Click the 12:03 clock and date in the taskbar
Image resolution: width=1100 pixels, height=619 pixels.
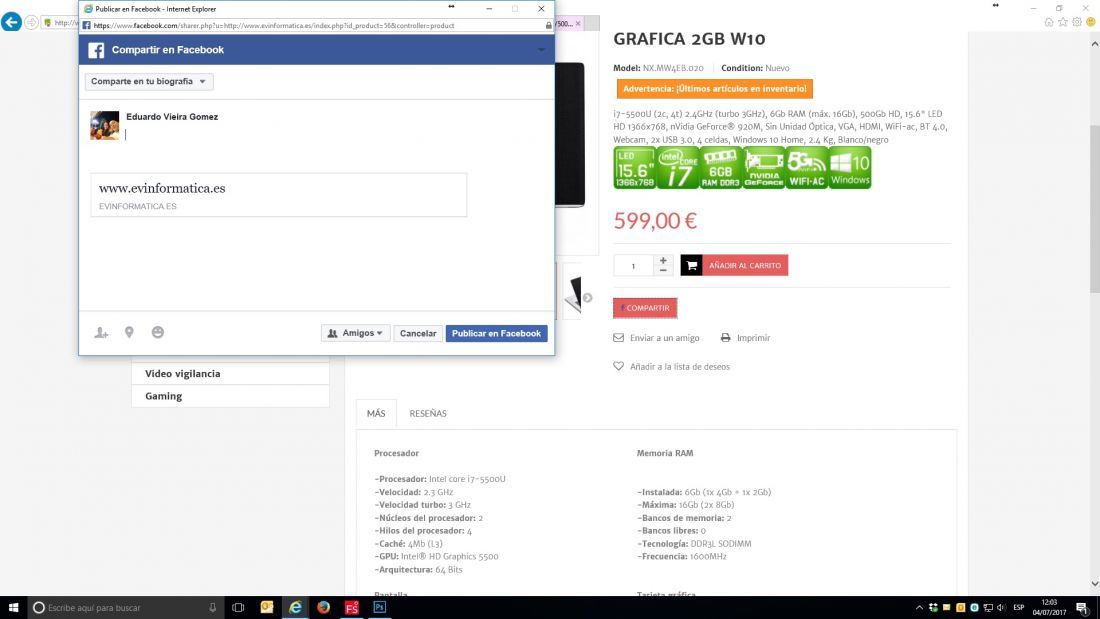tap(1049, 608)
